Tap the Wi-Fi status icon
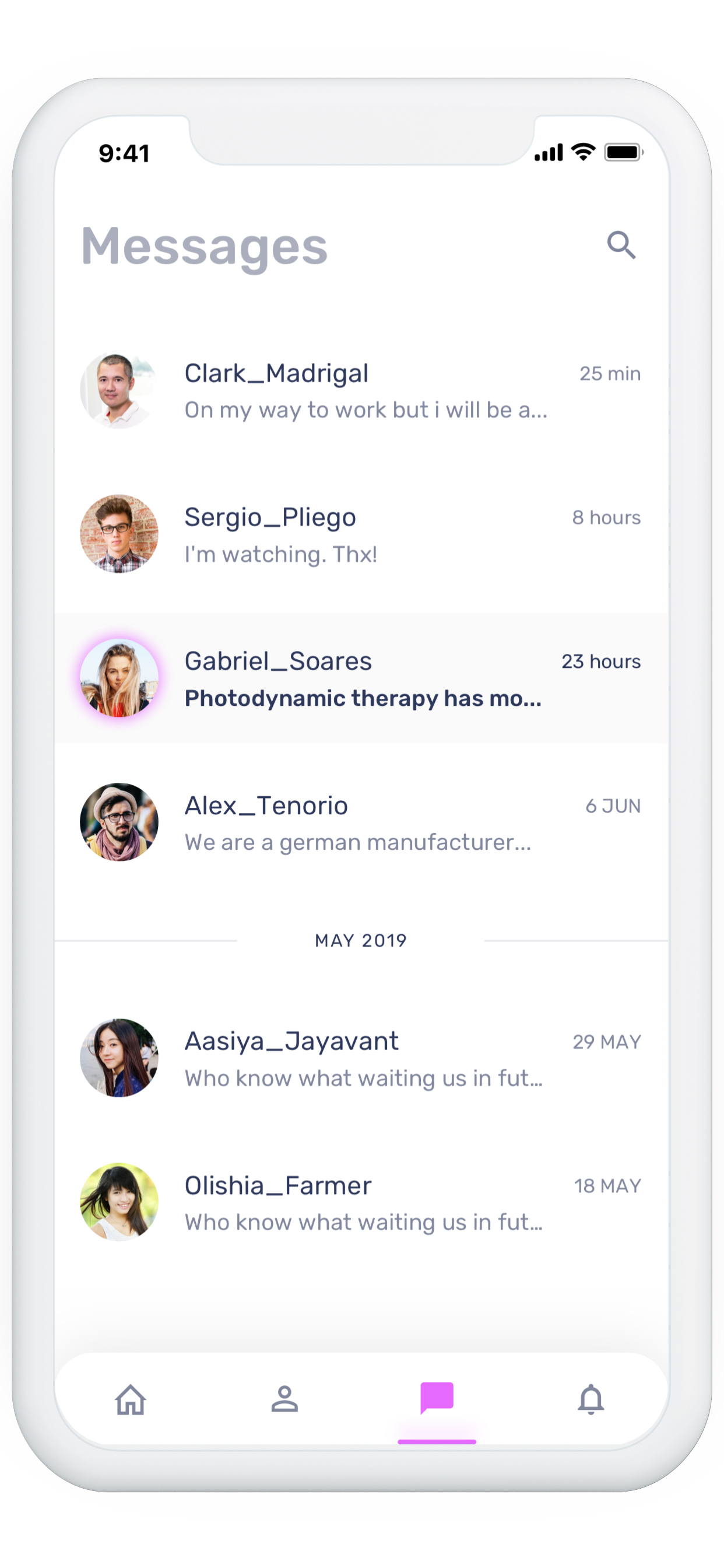 (583, 152)
